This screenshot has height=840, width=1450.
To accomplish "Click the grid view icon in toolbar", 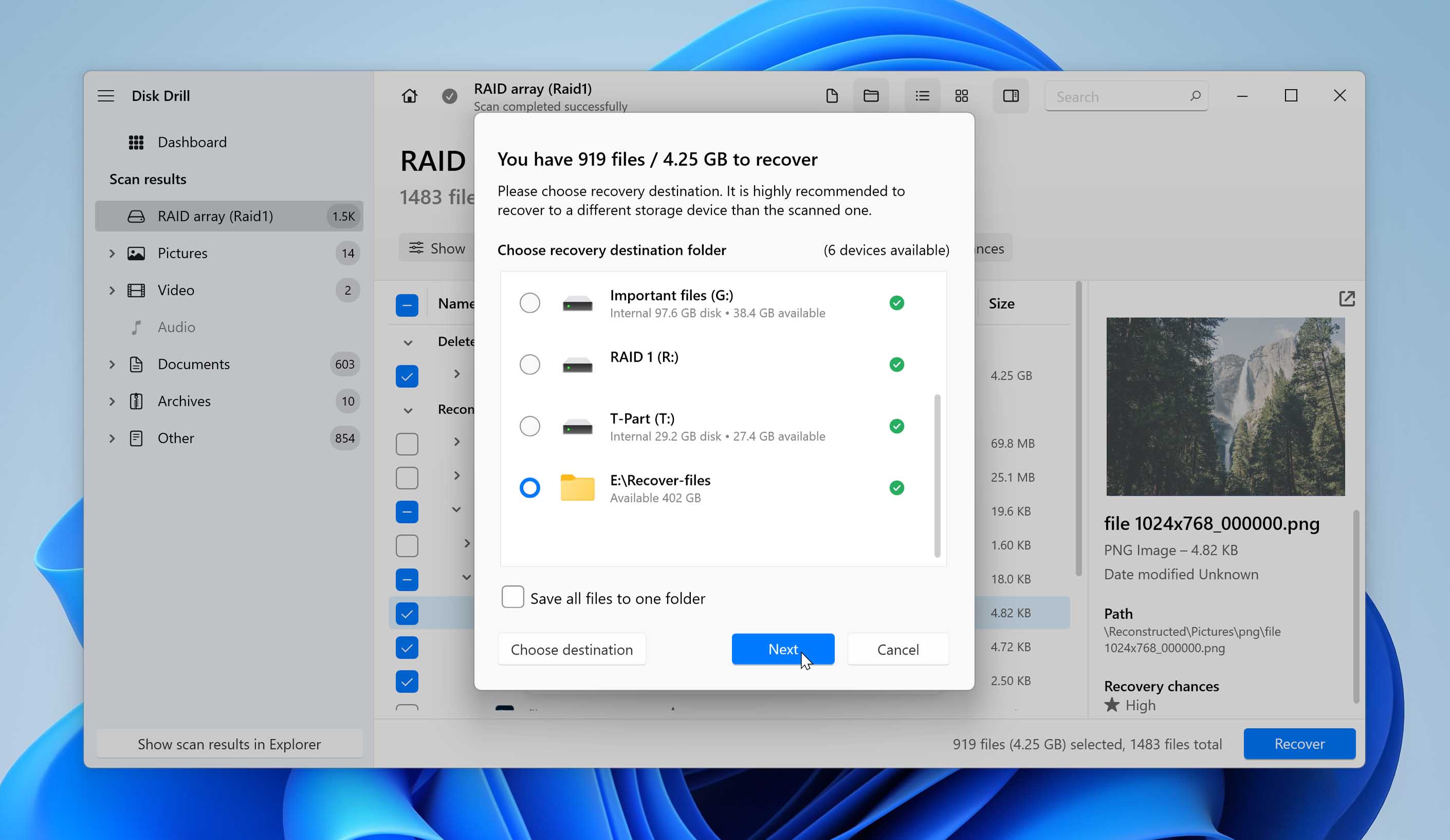I will click(x=962, y=95).
